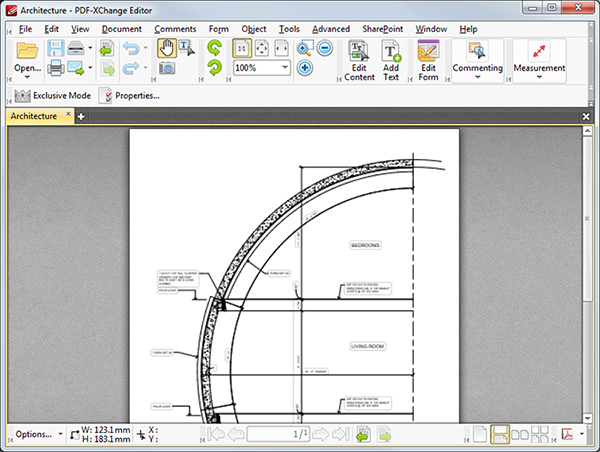Click the scroll down arrow of vertical scrollbar
600x452 pixels.
pyautogui.click(x=587, y=418)
